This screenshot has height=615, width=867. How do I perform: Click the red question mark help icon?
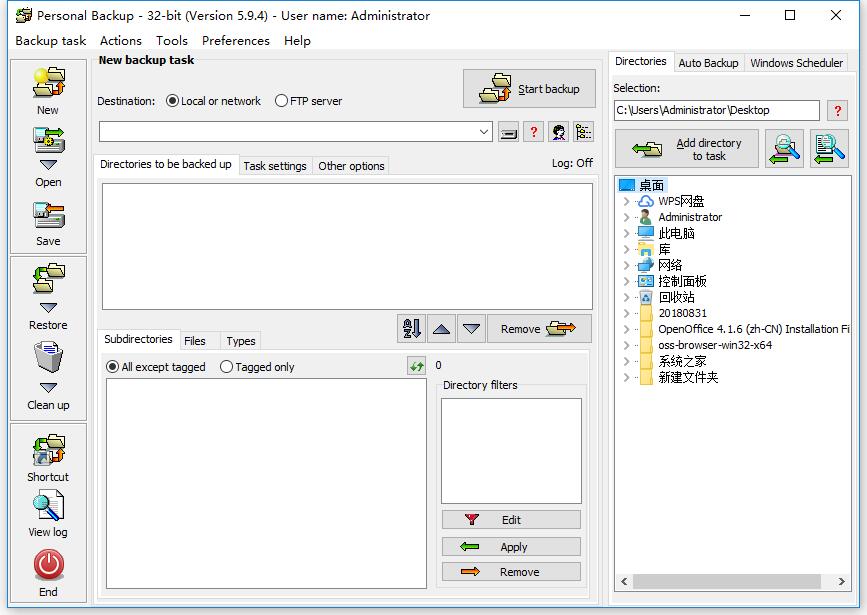(x=533, y=132)
